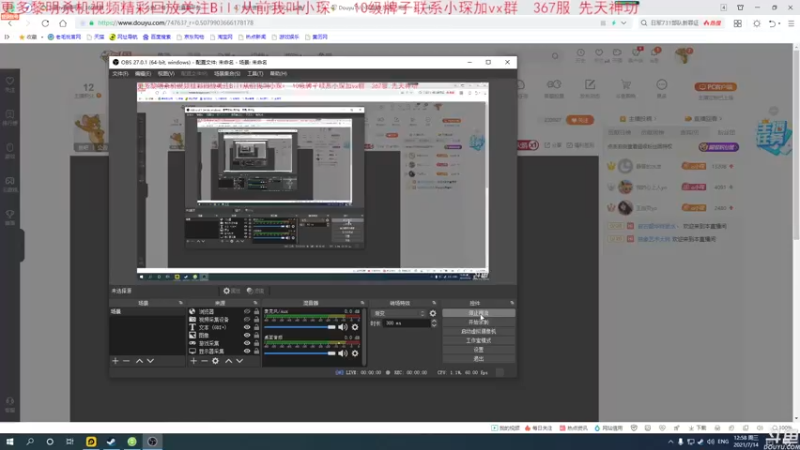Open 麦克风/Aux audio settings gear

pos(355,327)
